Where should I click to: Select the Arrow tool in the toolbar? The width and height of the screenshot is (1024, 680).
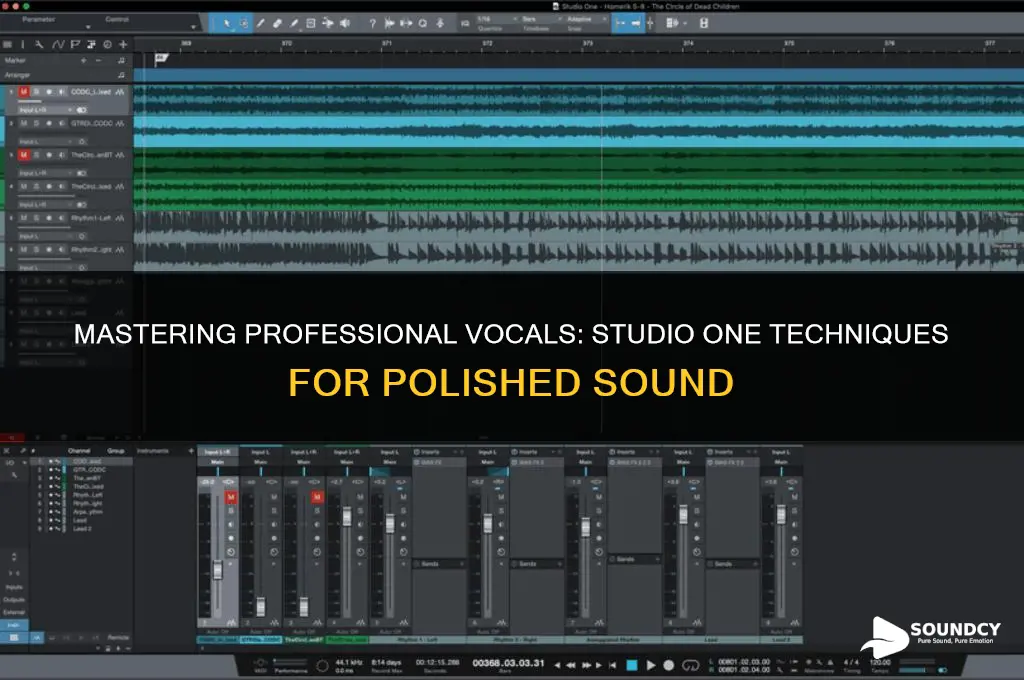(227, 24)
